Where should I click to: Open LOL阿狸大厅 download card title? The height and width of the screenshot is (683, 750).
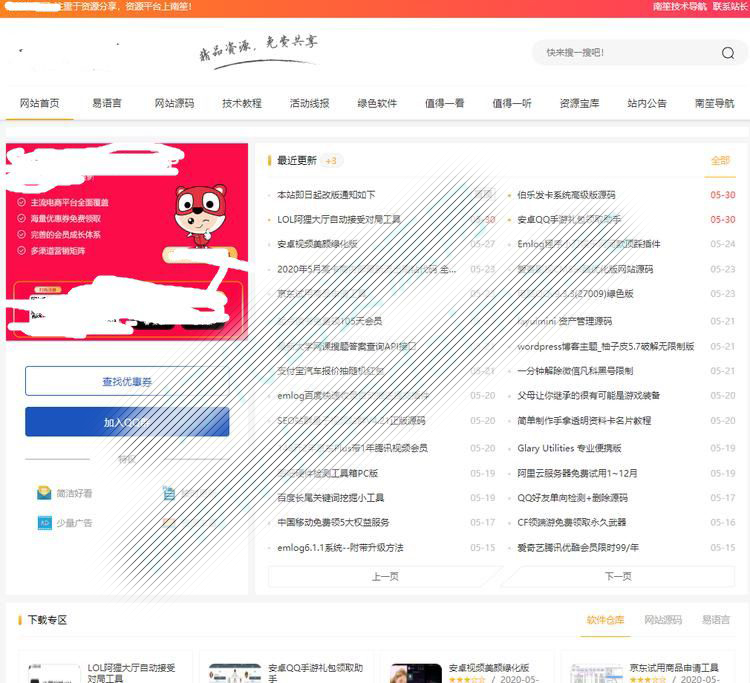tap(132, 672)
